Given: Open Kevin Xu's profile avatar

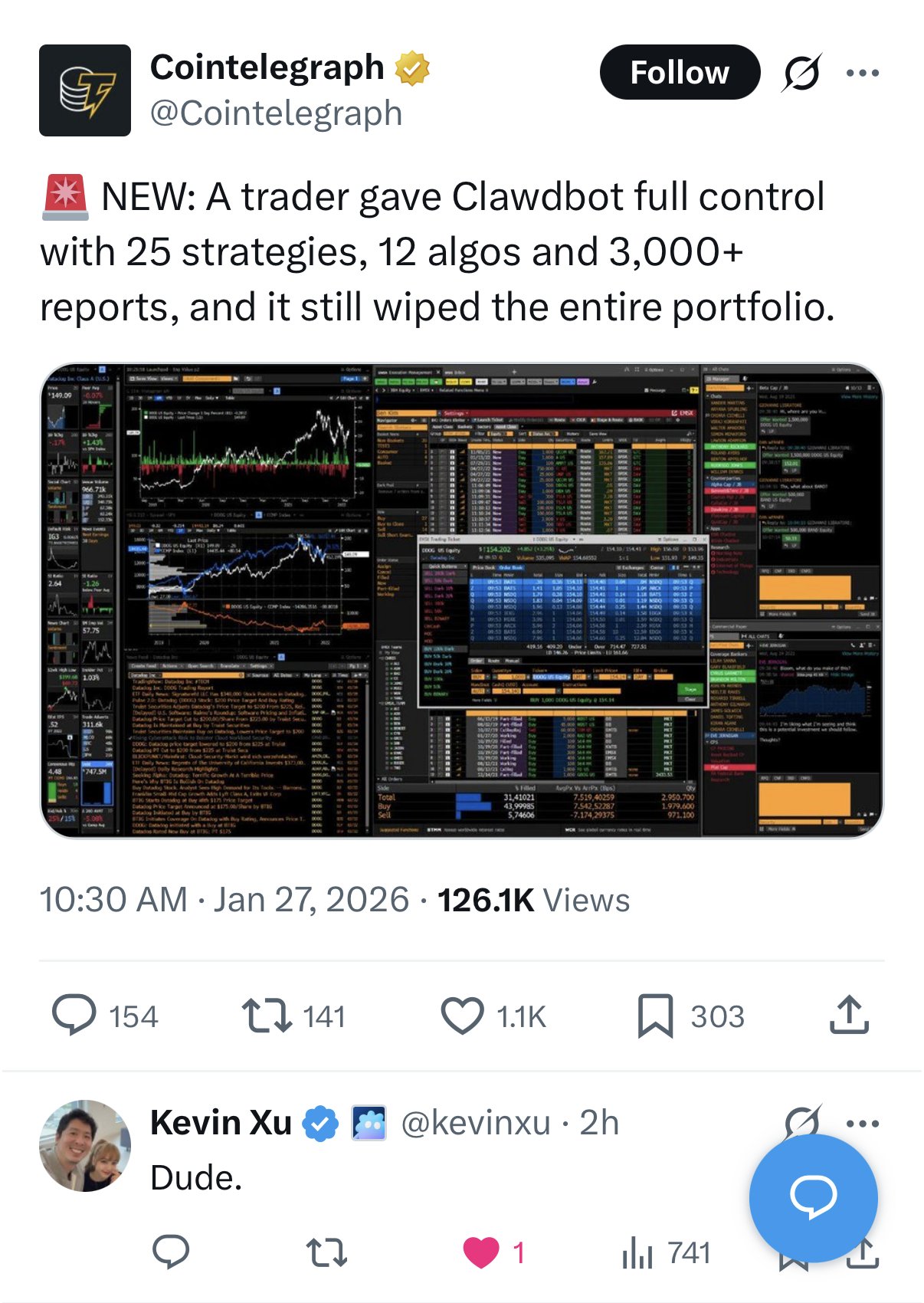Looking at the screenshot, I should point(84,1145).
